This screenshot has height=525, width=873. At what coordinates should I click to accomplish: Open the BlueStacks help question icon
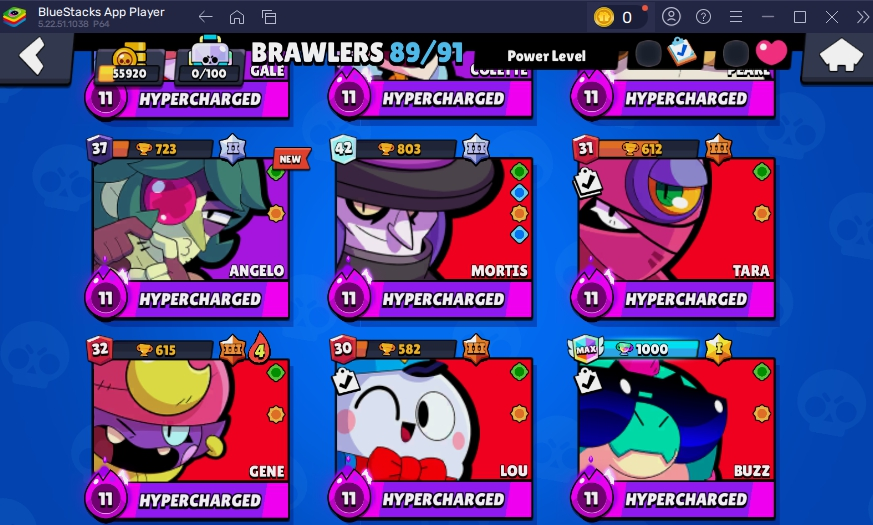click(703, 17)
